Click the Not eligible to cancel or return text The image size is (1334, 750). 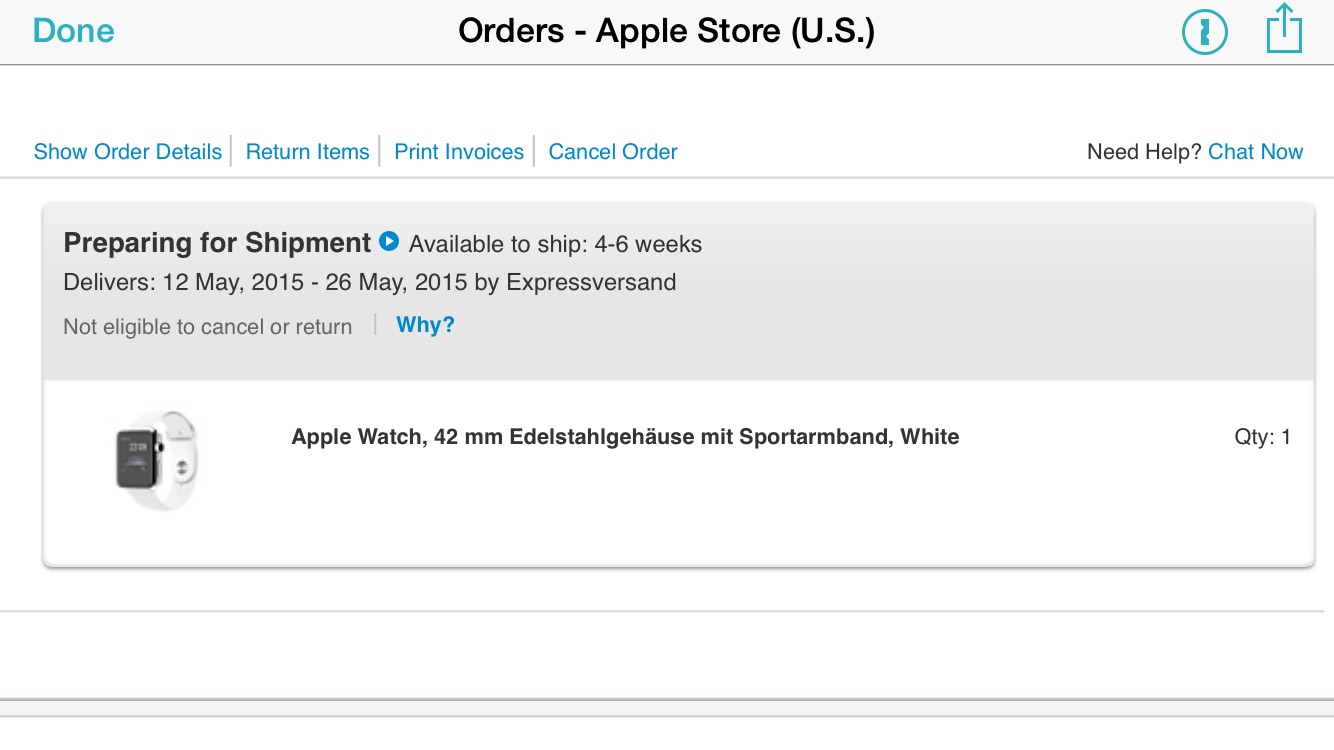(x=208, y=327)
